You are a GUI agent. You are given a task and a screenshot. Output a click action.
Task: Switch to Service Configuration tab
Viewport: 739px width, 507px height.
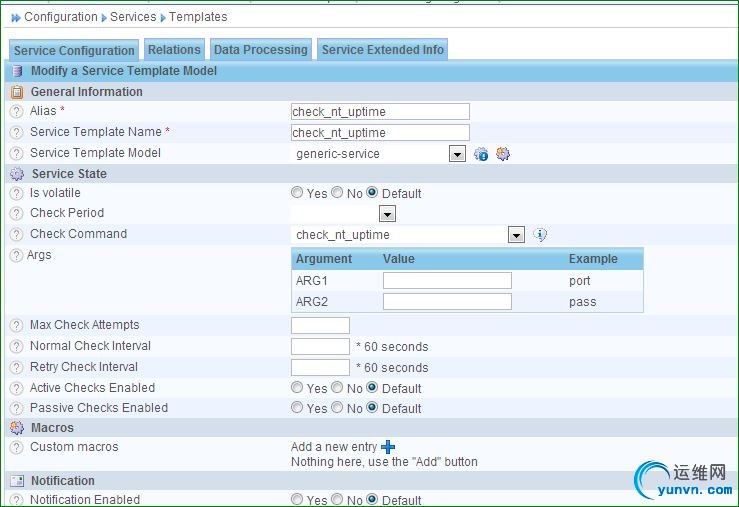[74, 50]
